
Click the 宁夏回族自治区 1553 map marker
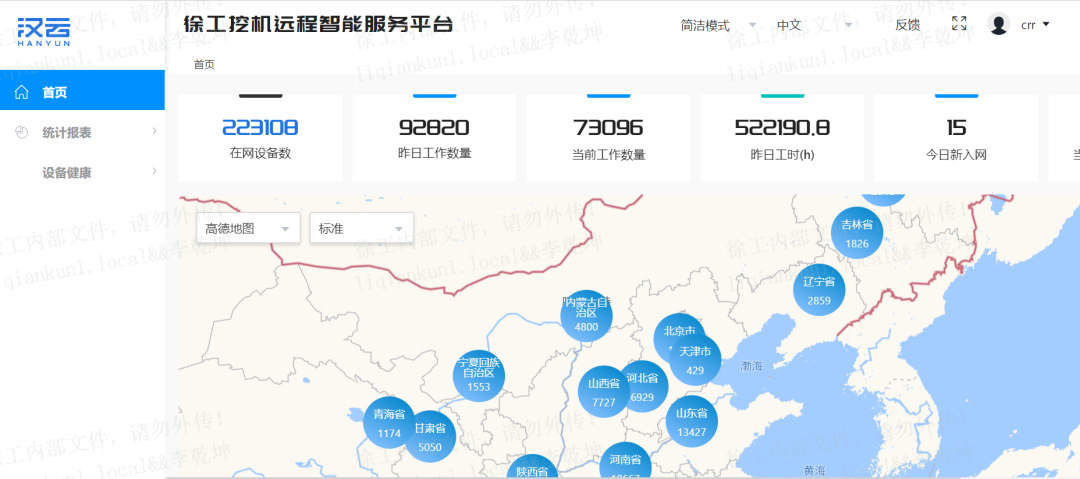[479, 376]
